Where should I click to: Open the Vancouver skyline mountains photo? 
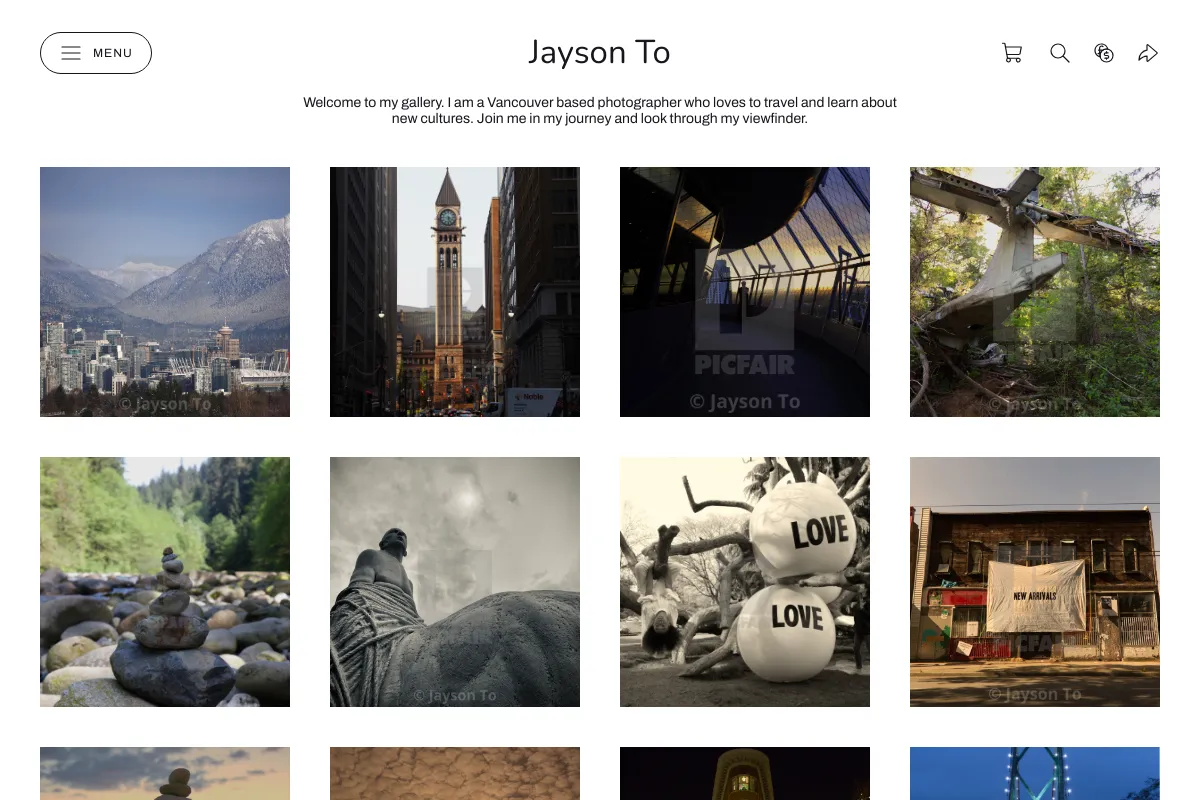tap(165, 292)
